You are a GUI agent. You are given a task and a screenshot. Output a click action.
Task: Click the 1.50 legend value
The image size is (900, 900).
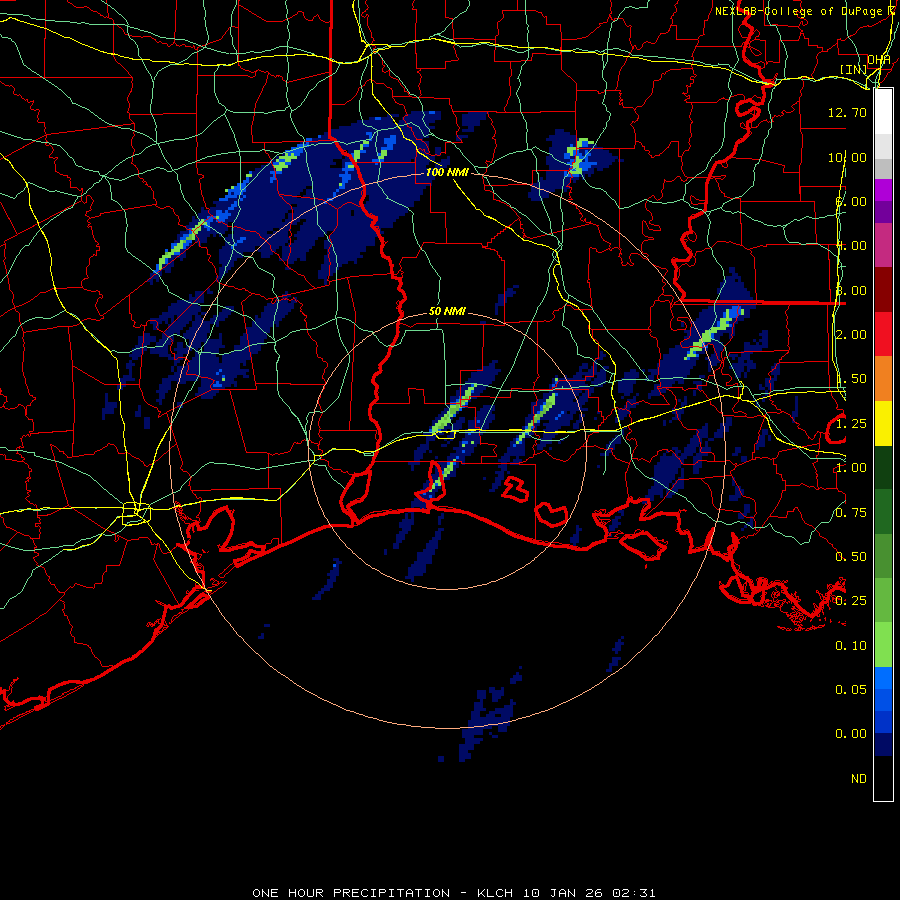851,379
